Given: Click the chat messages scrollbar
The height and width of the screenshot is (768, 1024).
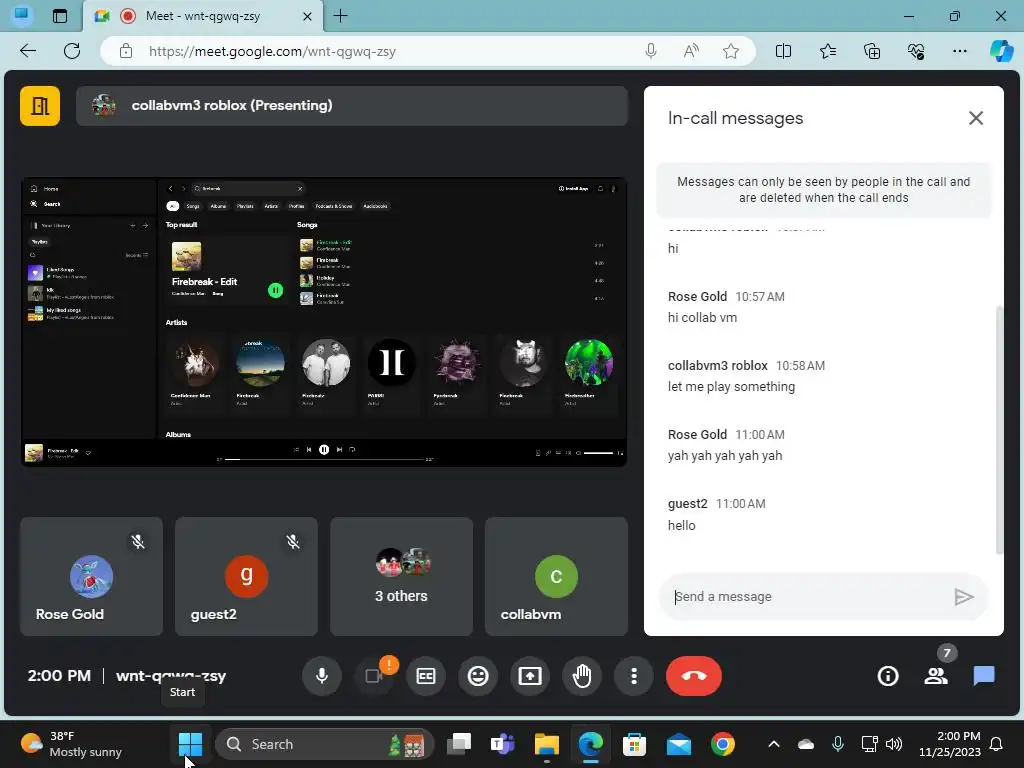Looking at the screenshot, I should tap(999, 429).
